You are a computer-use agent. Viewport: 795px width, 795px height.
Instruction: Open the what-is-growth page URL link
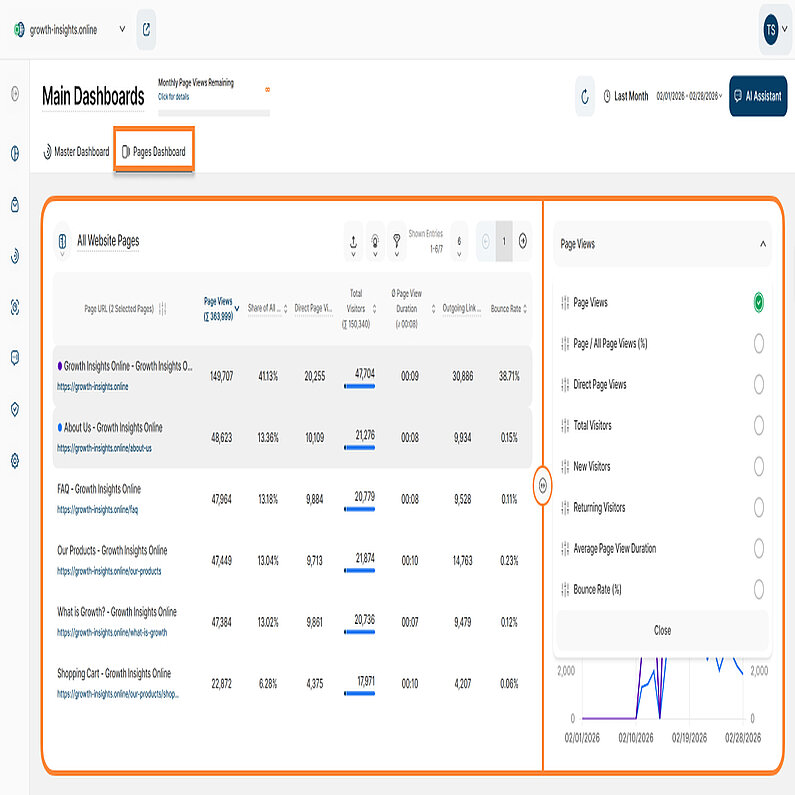(x=112, y=633)
